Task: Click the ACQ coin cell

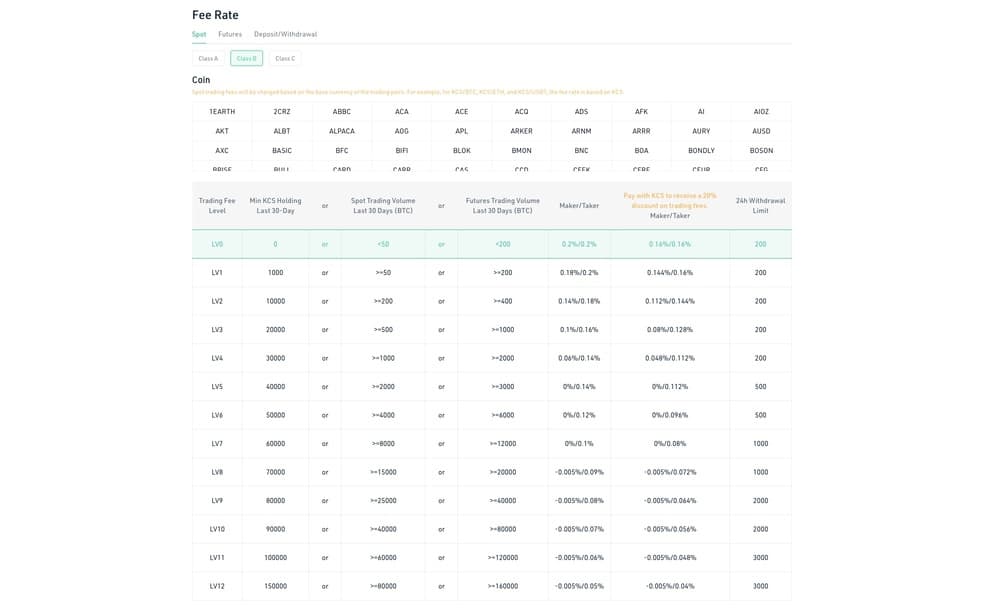Action: coord(522,112)
